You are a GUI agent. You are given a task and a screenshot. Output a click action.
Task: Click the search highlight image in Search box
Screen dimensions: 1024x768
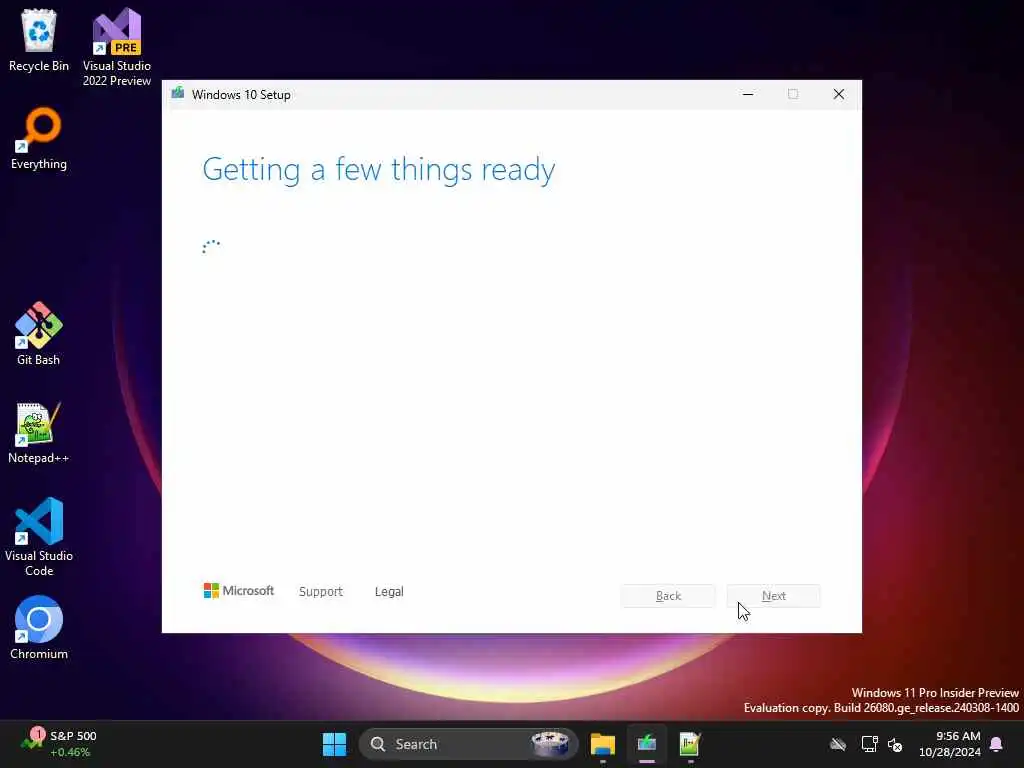[550, 744]
